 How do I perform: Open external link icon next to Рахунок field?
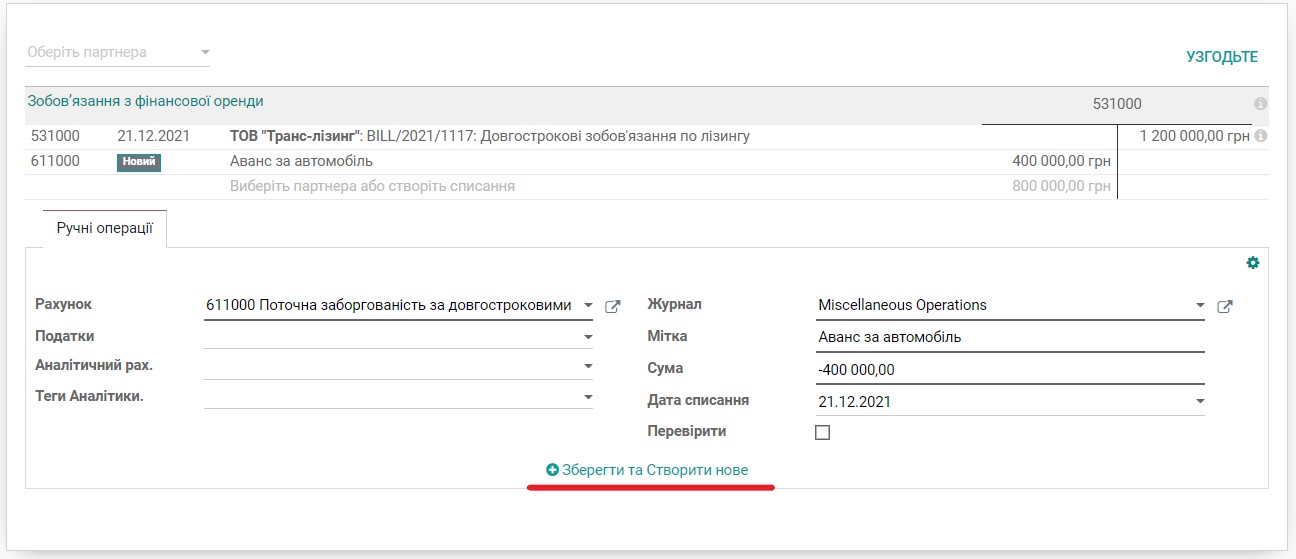click(613, 307)
